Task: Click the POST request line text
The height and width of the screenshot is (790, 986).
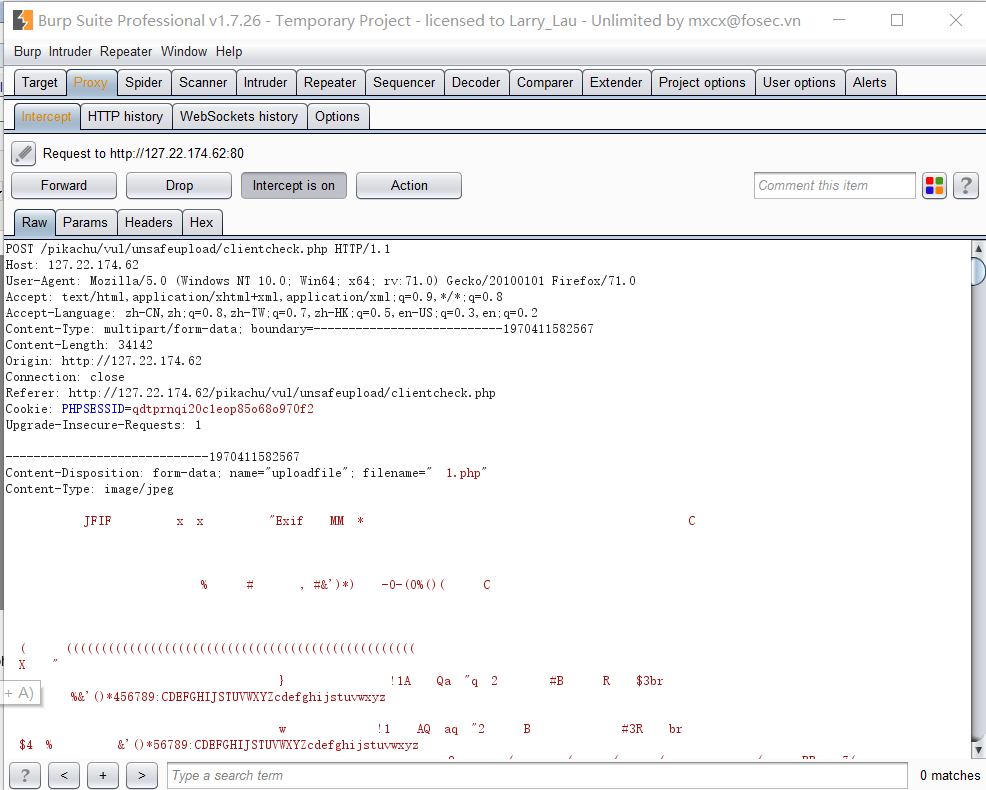Action: pyautogui.click(x=198, y=249)
